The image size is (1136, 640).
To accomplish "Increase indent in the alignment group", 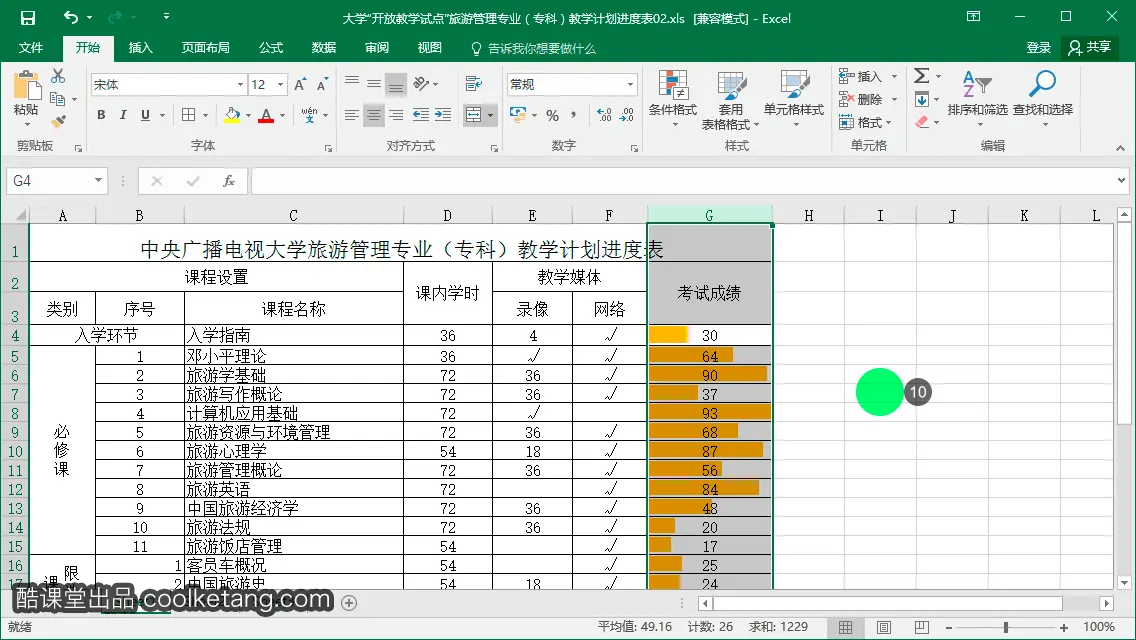I will (x=443, y=115).
